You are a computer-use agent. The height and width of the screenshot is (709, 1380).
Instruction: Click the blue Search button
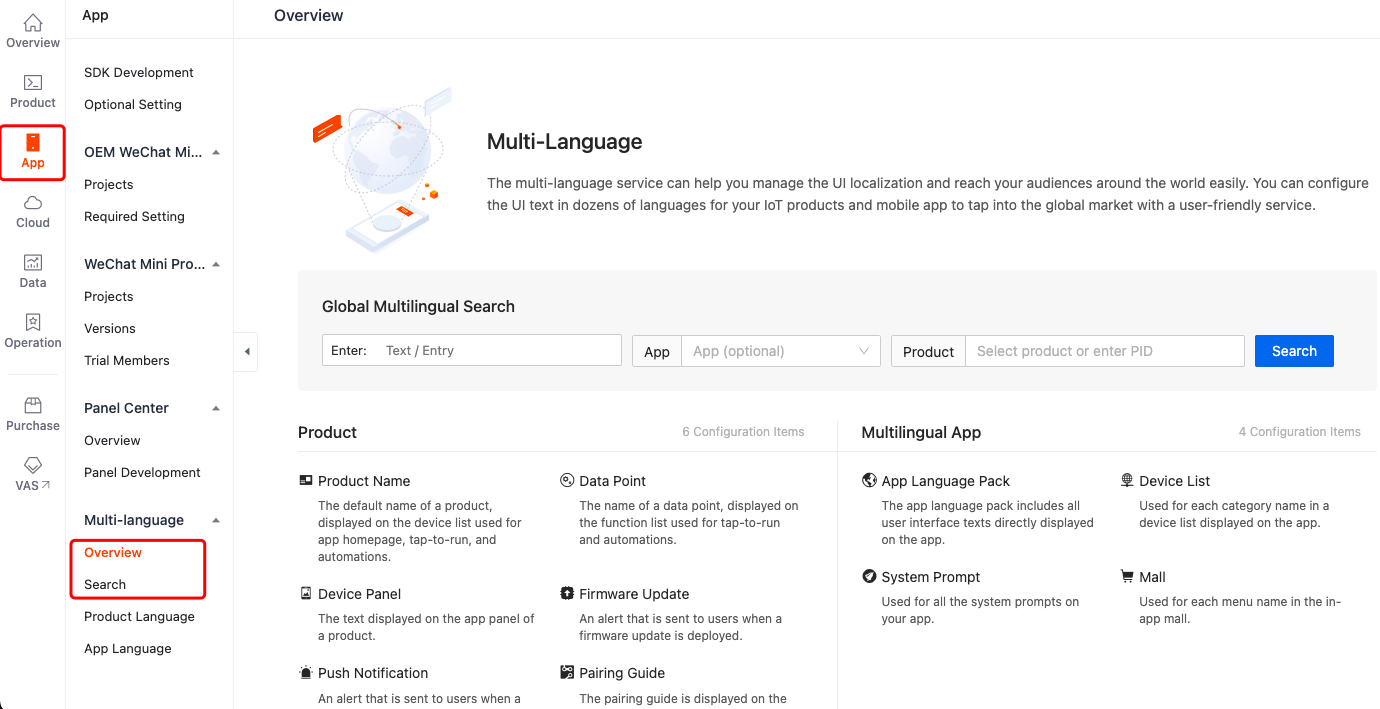click(1294, 351)
